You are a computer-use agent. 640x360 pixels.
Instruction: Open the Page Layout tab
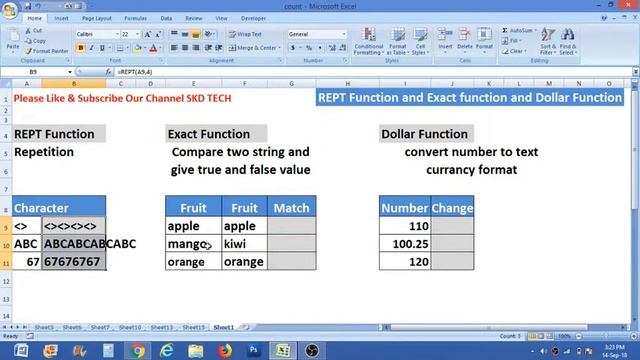click(97, 18)
